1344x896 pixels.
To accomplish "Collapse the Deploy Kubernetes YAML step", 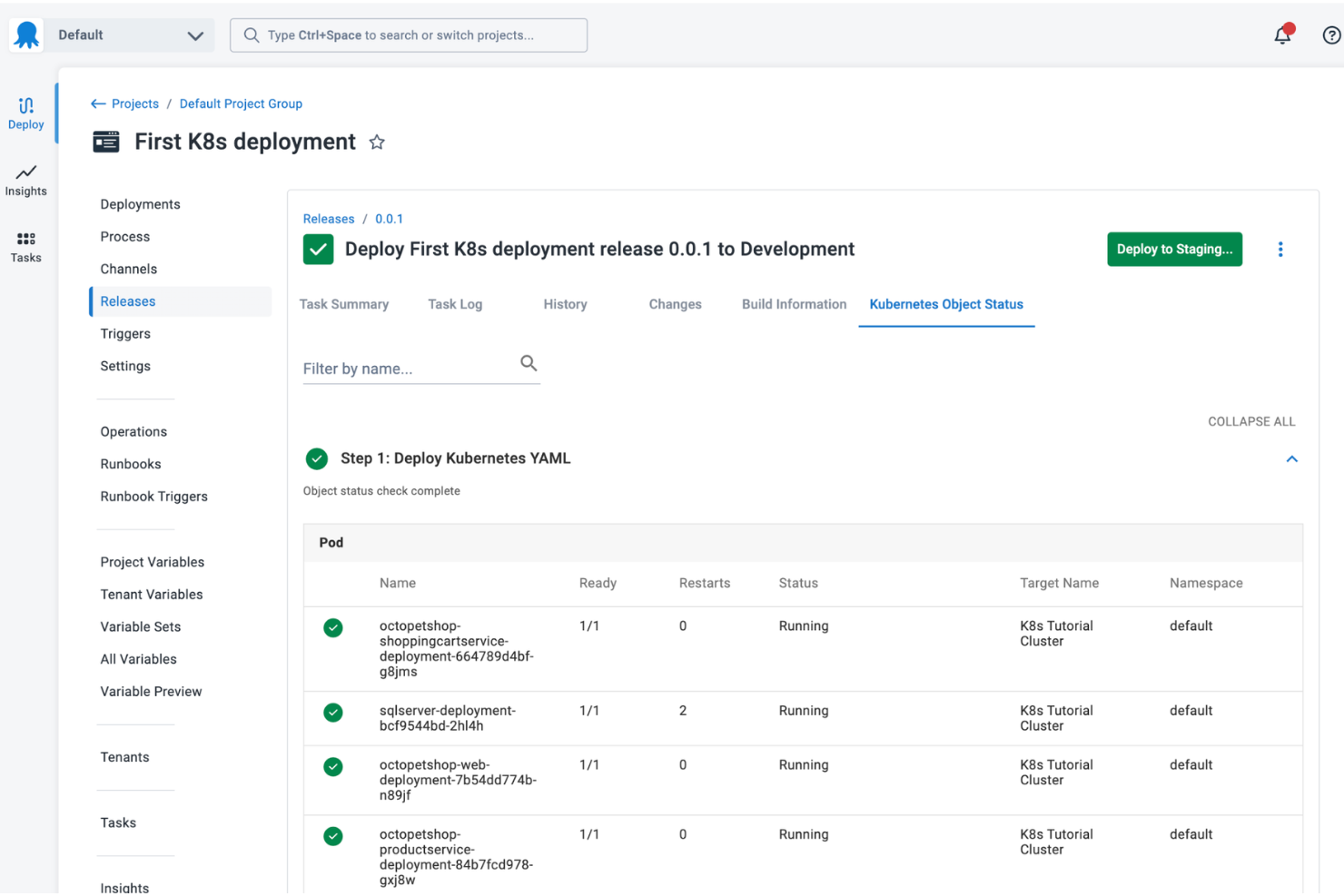I will 1291,458.
